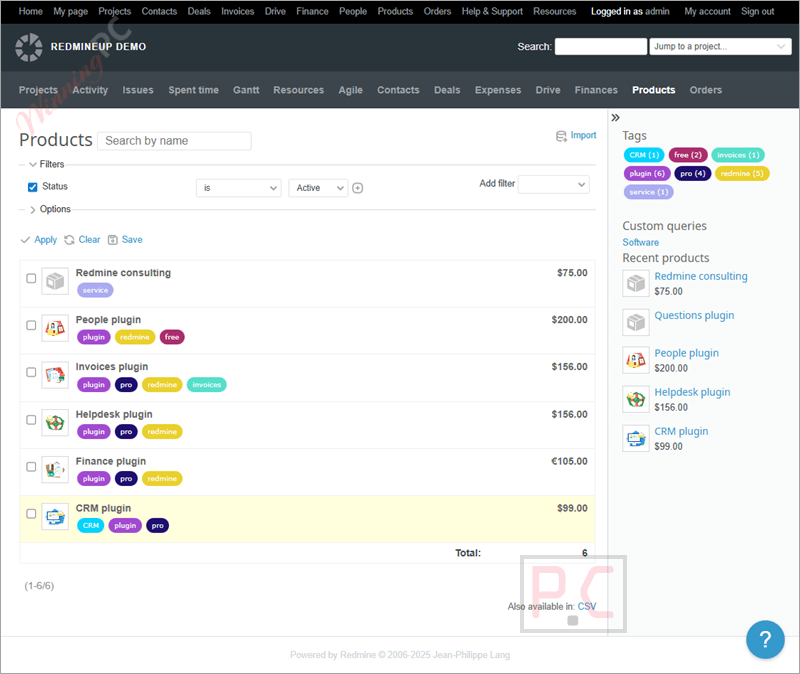Screen dimensions: 800x674
Task: Open the Issues tab in main menu
Action: point(138,90)
